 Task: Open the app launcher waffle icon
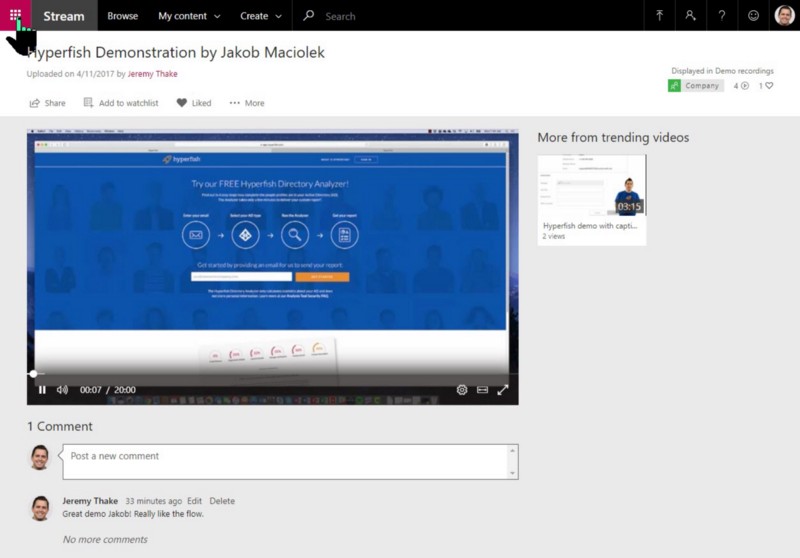point(15,15)
